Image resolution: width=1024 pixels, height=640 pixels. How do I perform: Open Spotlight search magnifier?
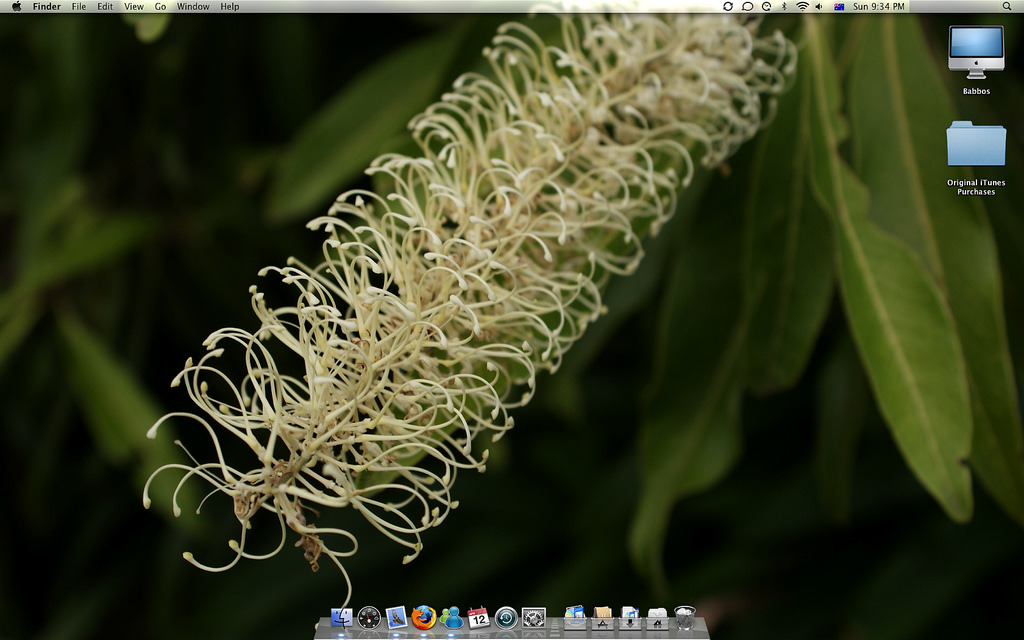click(1007, 7)
